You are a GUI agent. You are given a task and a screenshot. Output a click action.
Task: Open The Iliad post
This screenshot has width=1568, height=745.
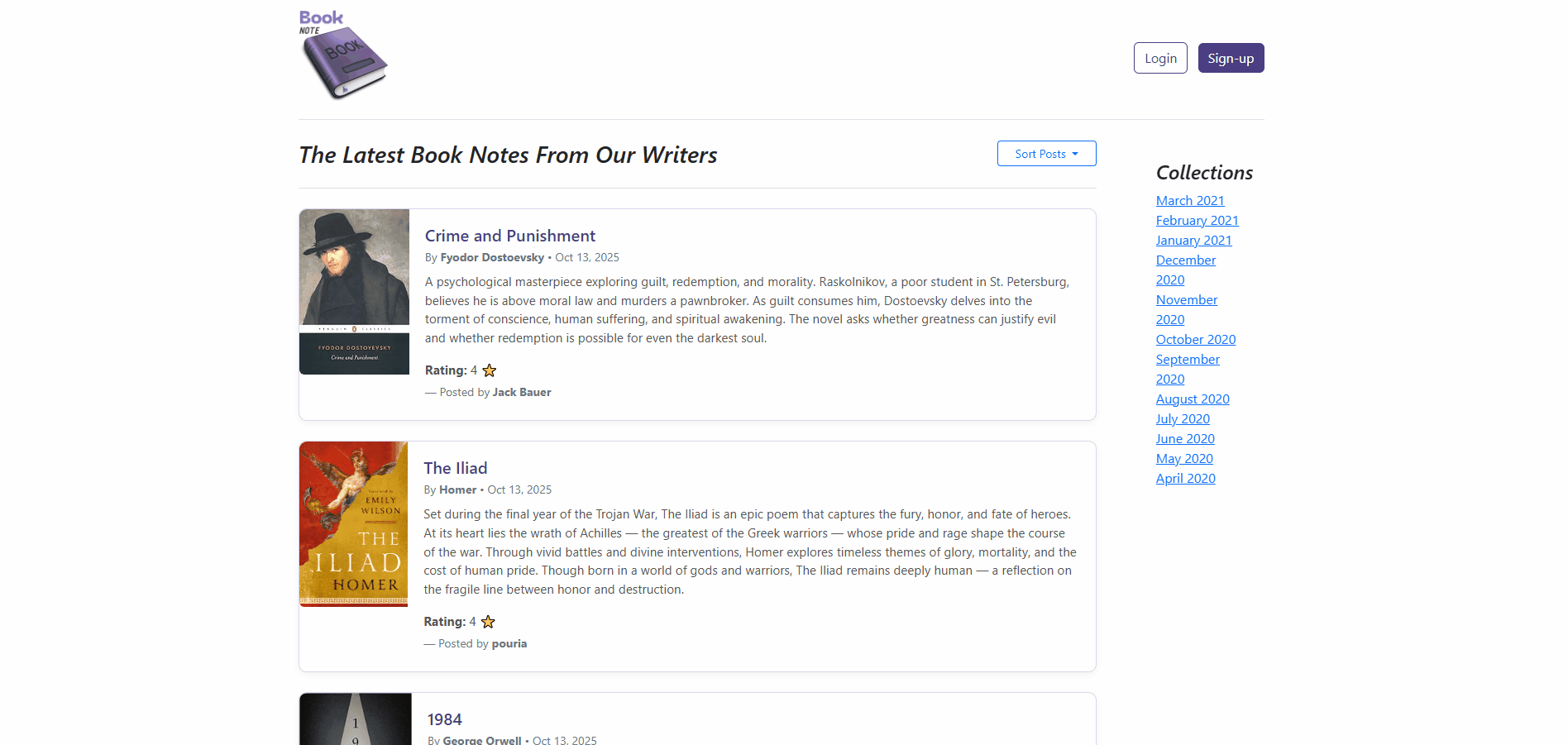coord(455,468)
